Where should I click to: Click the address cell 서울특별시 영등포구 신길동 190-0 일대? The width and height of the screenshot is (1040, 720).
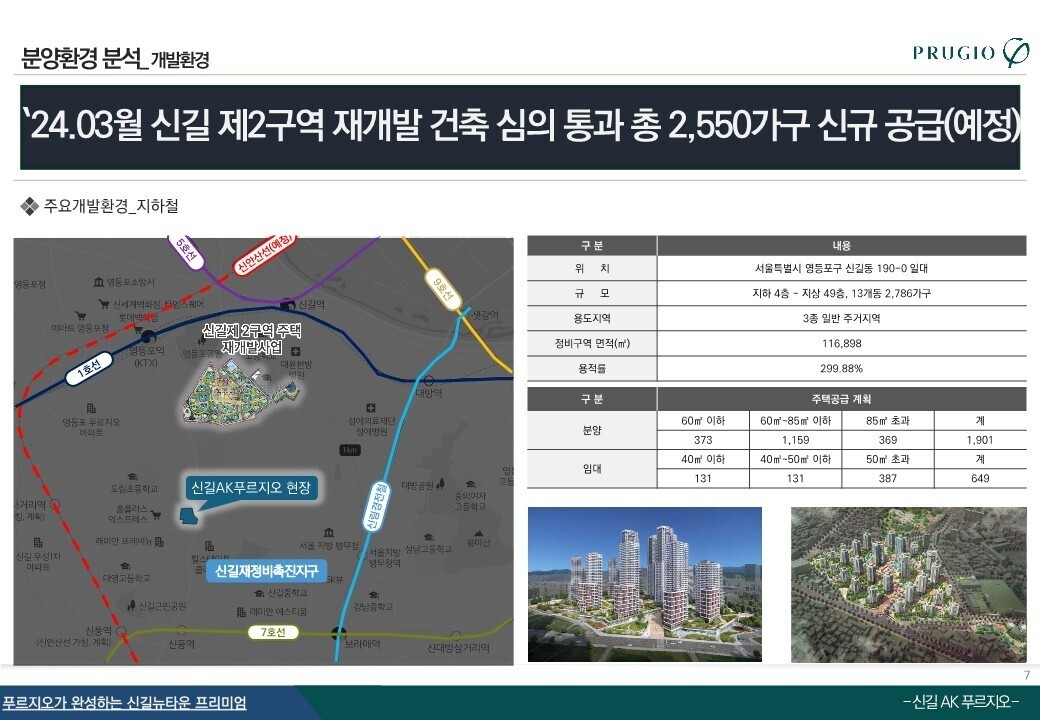click(842, 269)
